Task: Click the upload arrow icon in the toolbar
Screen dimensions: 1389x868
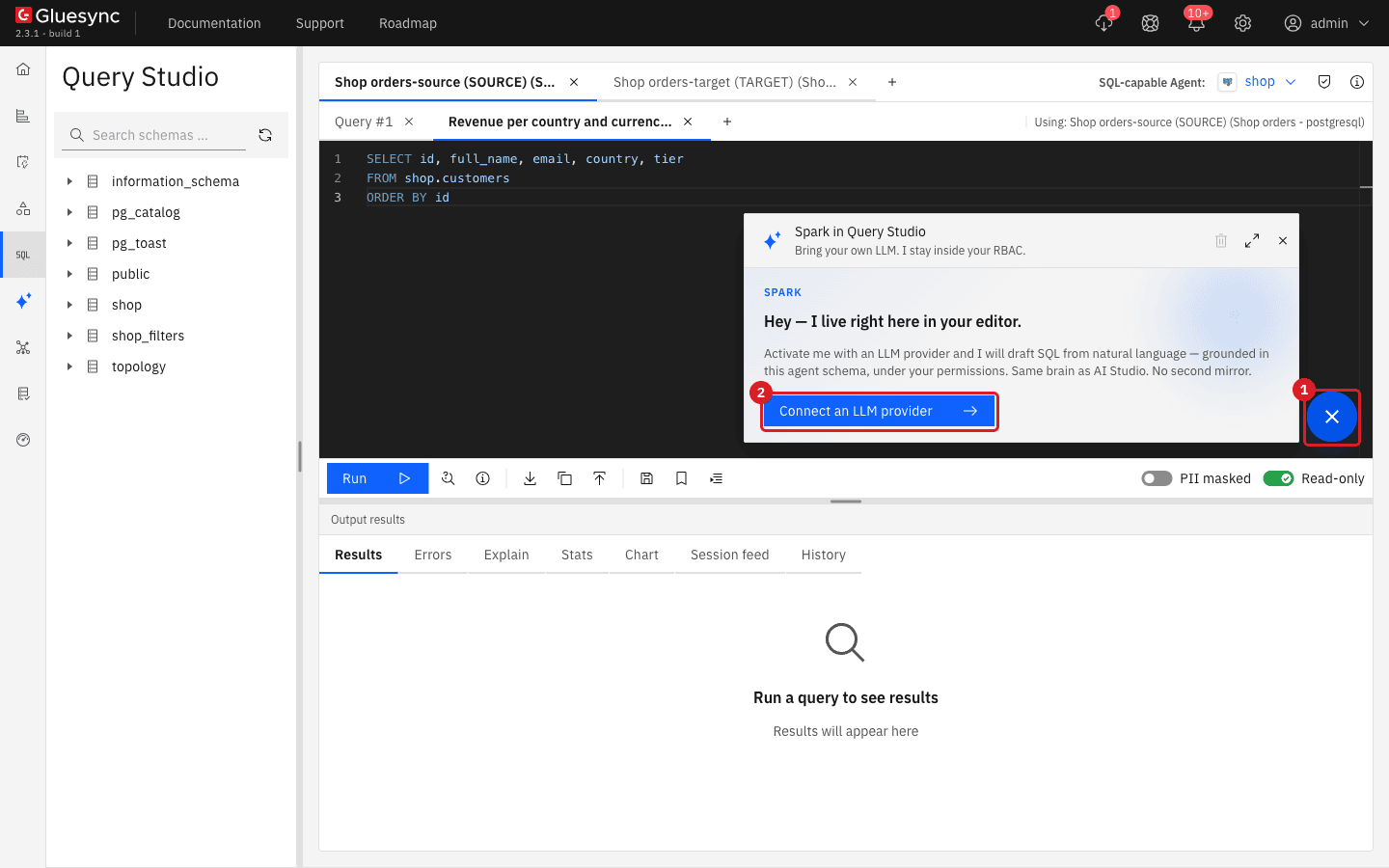Action: tap(599, 478)
